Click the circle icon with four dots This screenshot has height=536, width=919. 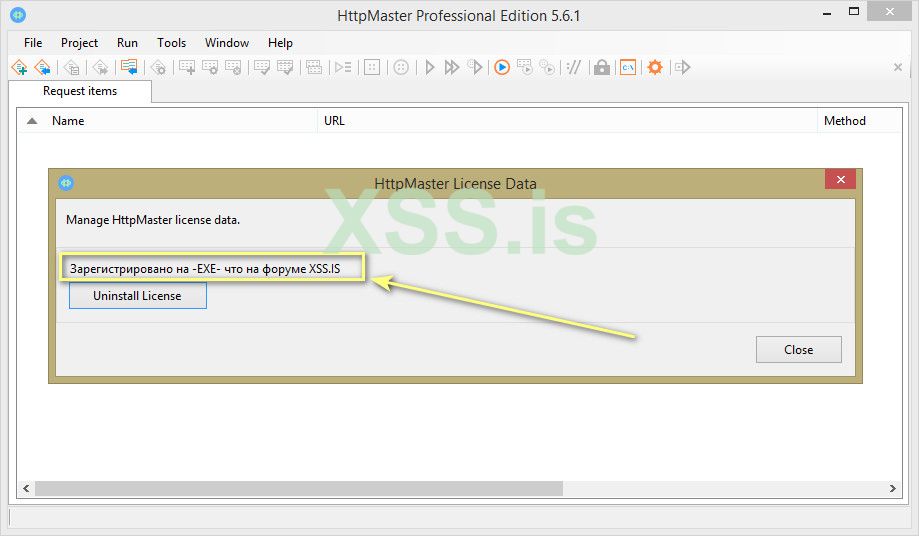click(401, 67)
